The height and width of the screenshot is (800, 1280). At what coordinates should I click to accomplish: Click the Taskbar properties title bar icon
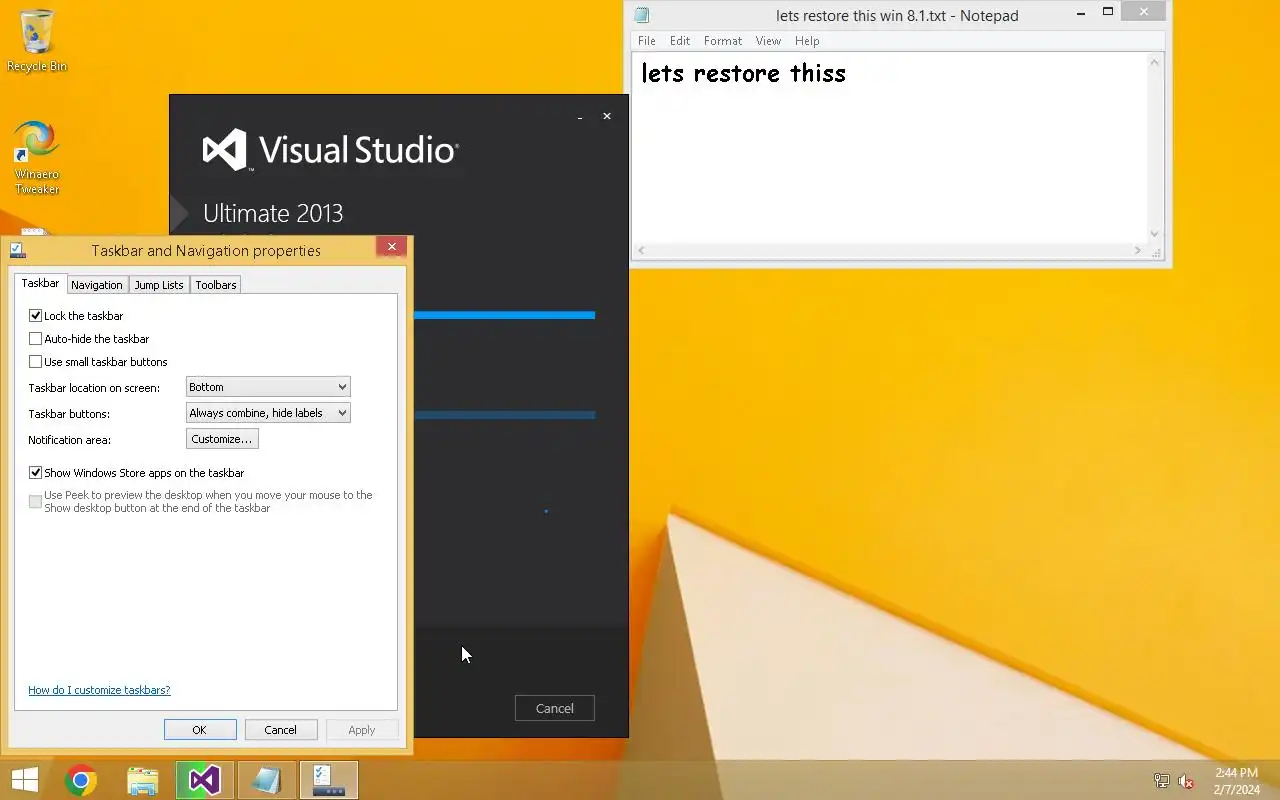point(17,250)
